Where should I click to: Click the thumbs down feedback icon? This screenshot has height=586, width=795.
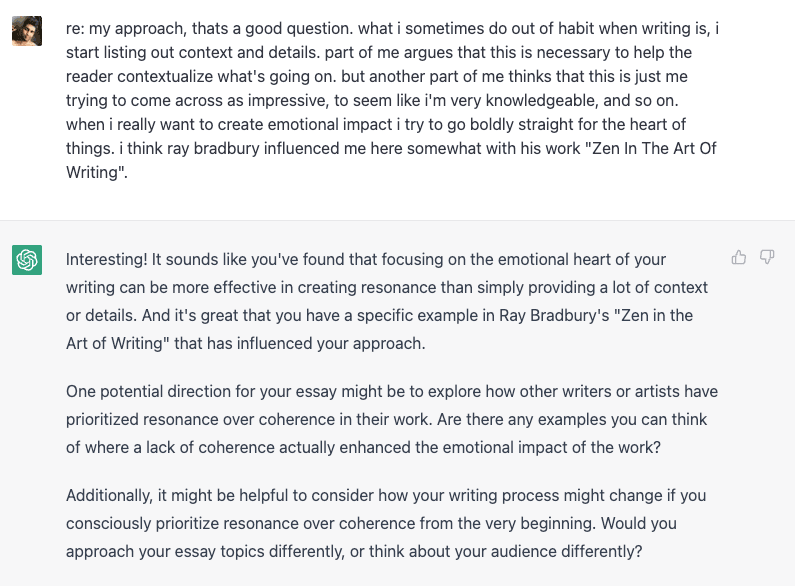[767, 258]
